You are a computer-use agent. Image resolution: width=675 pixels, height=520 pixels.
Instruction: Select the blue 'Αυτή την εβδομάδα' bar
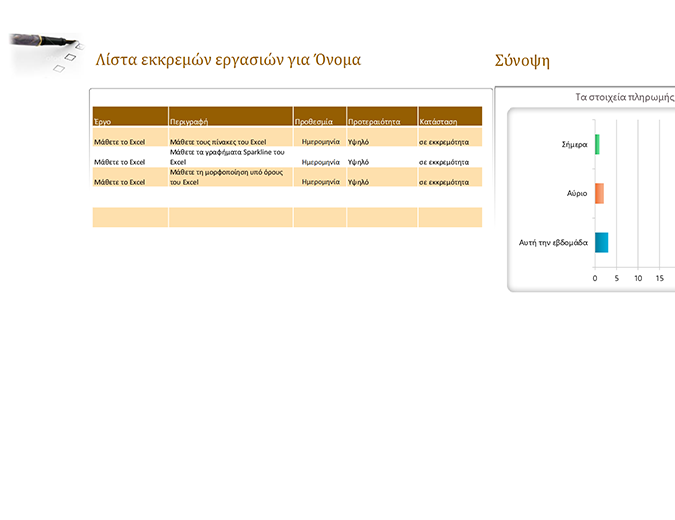pos(601,242)
